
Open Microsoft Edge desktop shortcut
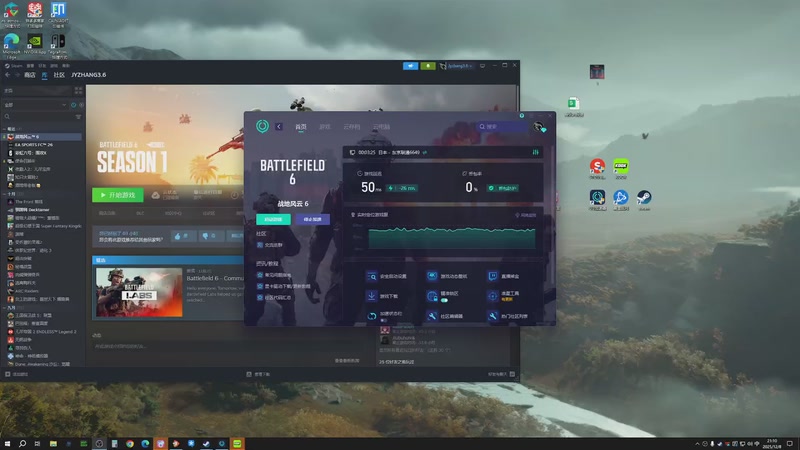(11, 45)
